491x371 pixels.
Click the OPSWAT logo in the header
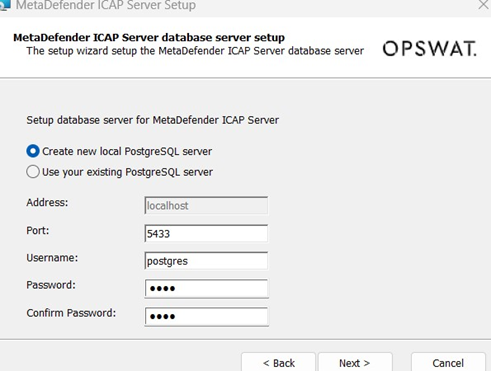coord(430,49)
